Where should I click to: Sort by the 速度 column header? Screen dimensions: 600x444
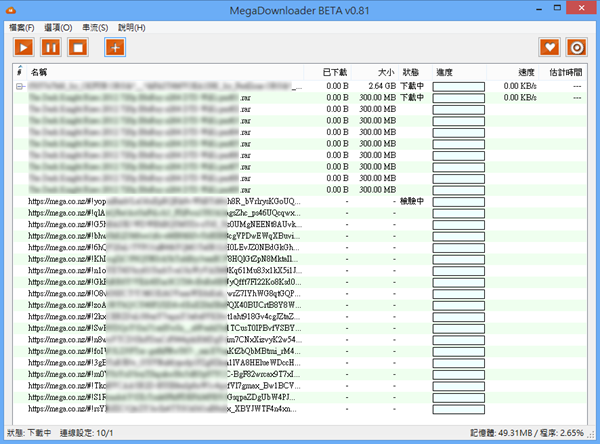[x=512, y=72]
